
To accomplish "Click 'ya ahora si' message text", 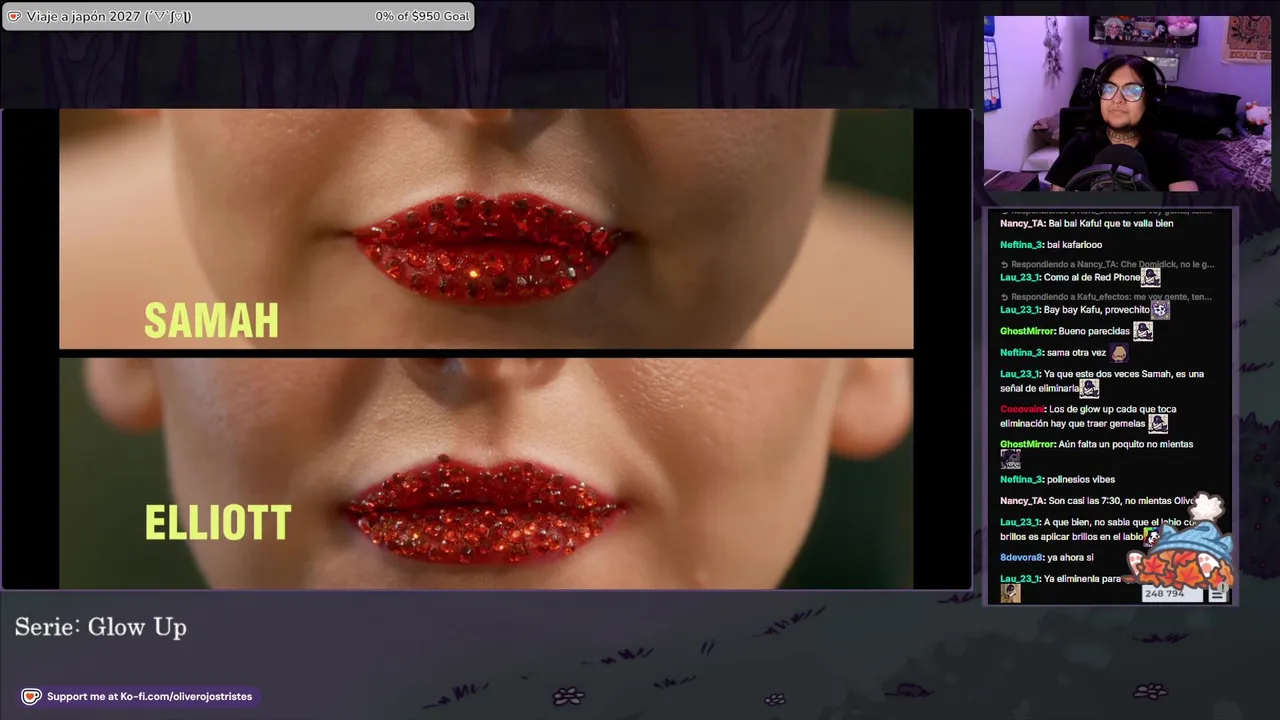I will pos(1070,557).
